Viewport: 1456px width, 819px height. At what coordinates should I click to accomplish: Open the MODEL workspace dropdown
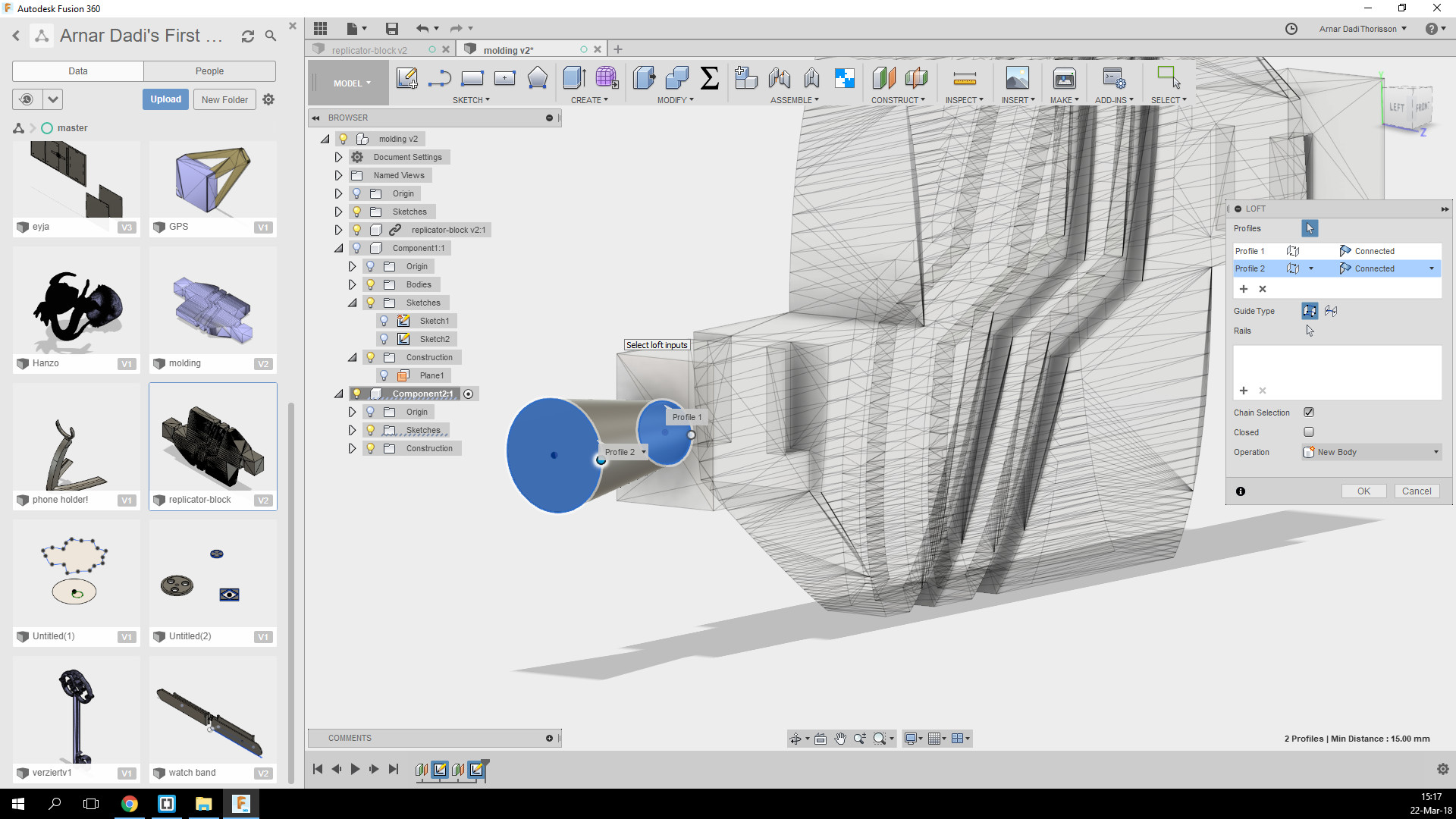pyautogui.click(x=352, y=83)
